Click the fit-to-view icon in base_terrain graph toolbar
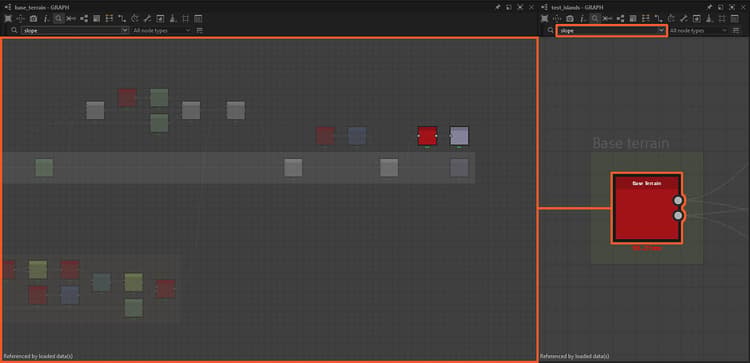 [x=8, y=19]
